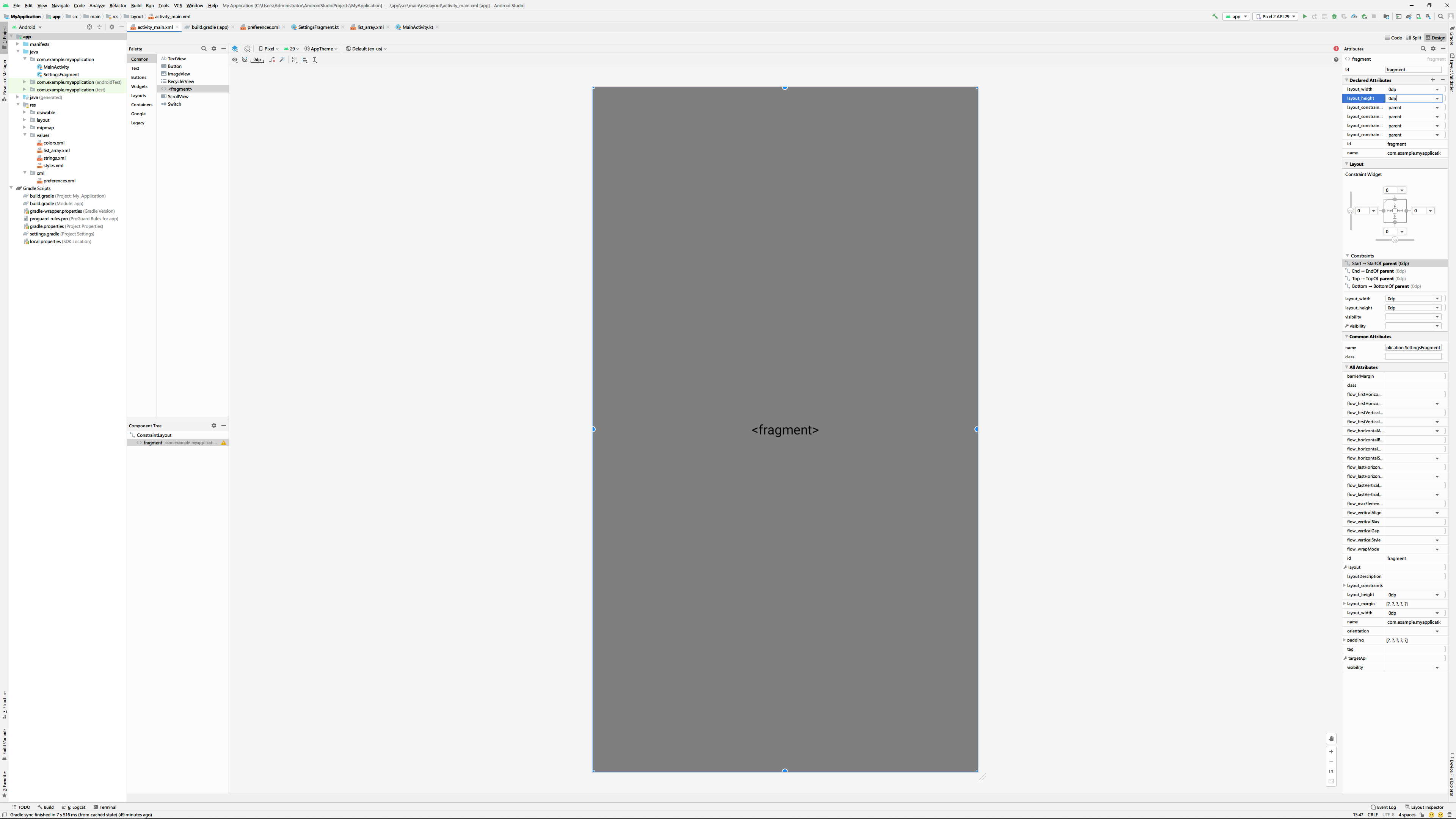Click the orientation rotate icon in design toolbar
1456x819 pixels.
[248, 49]
